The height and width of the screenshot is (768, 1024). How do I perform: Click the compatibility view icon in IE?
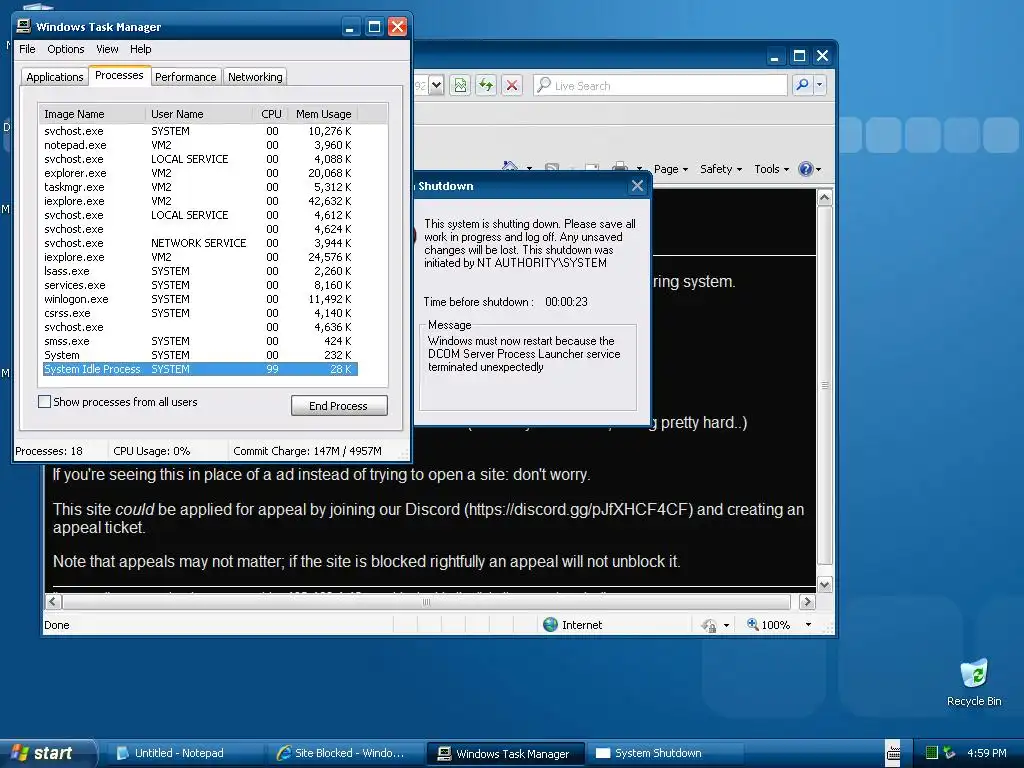point(460,86)
